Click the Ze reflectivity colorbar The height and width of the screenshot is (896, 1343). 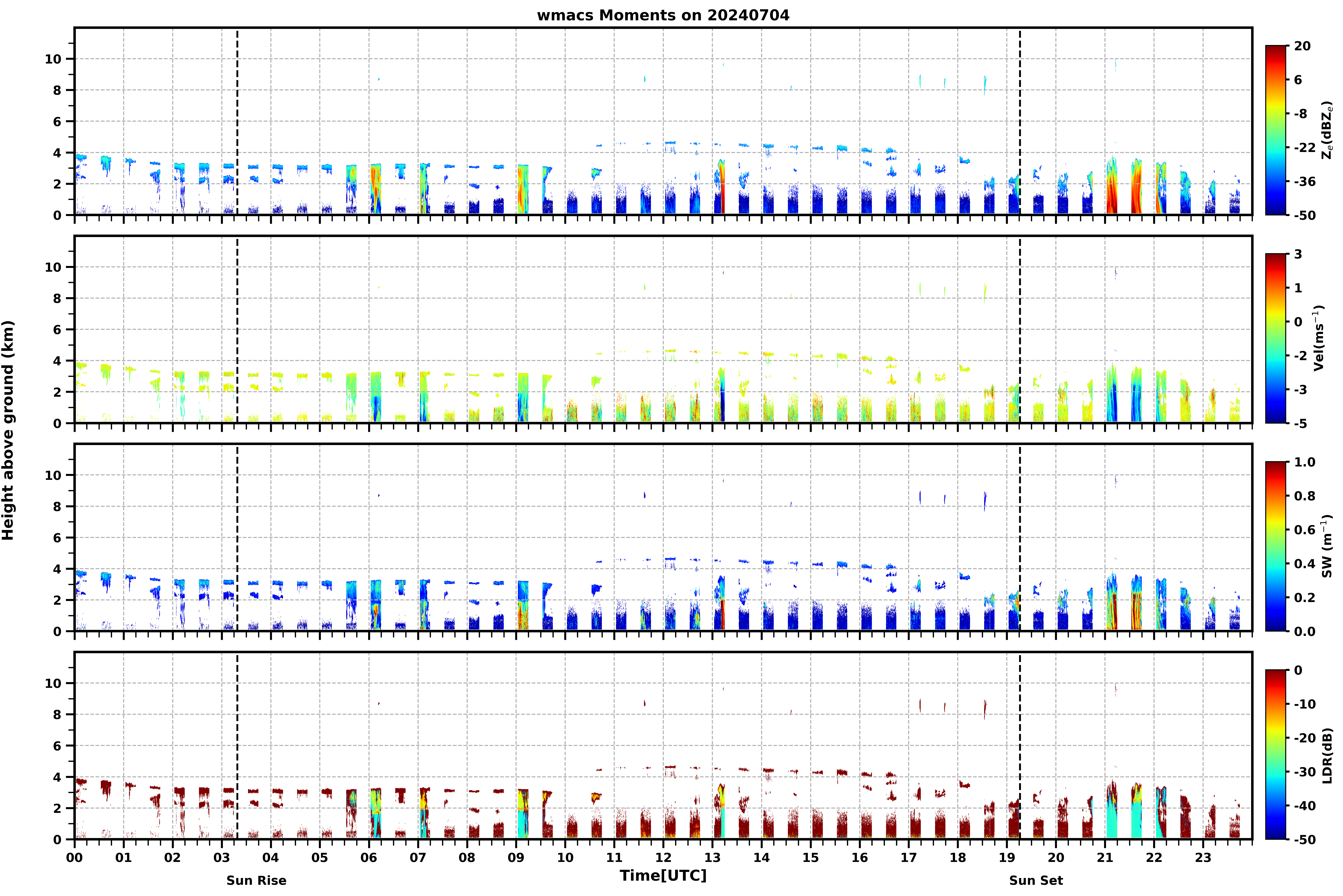1276,130
